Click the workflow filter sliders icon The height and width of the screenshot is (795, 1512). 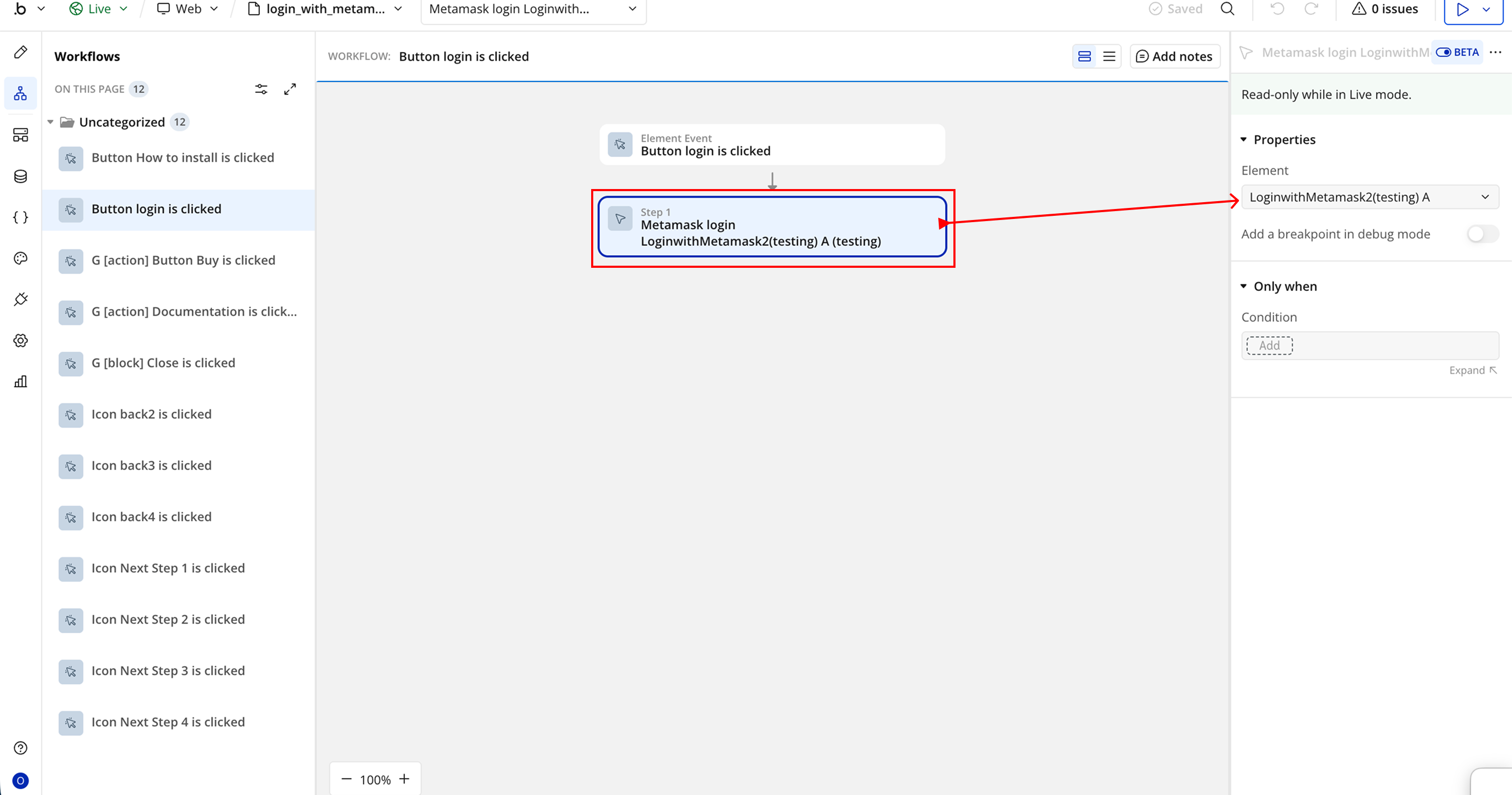click(261, 89)
